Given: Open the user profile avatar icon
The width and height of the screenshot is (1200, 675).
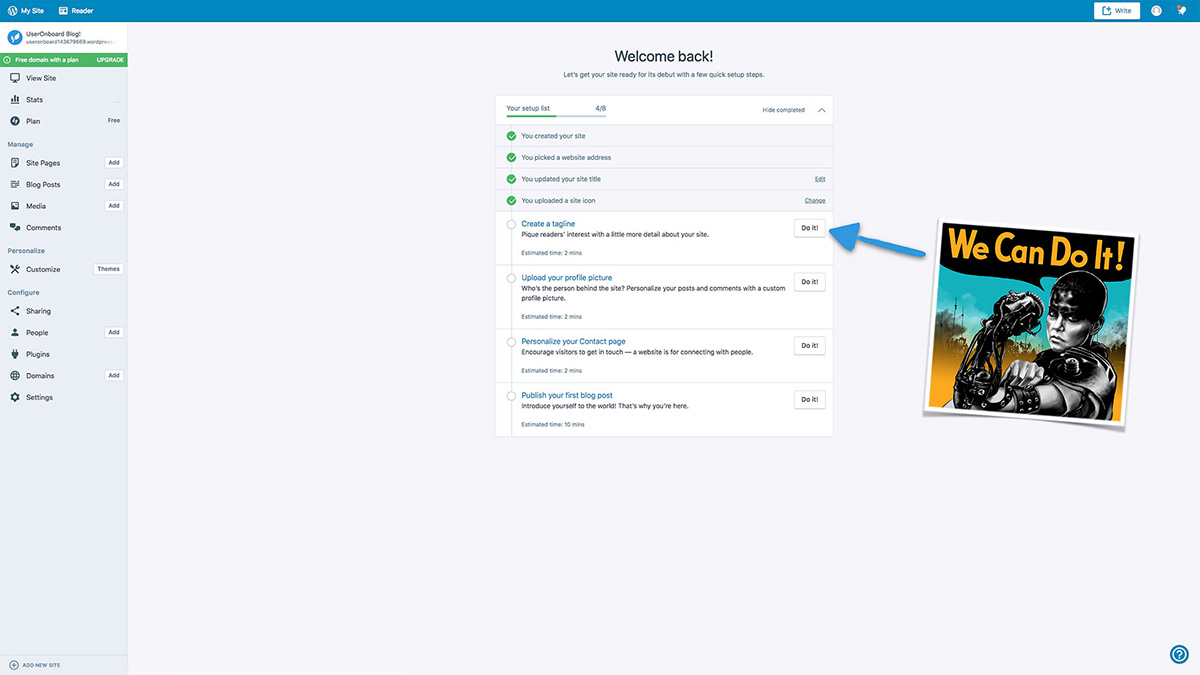Looking at the screenshot, I should (1156, 11).
